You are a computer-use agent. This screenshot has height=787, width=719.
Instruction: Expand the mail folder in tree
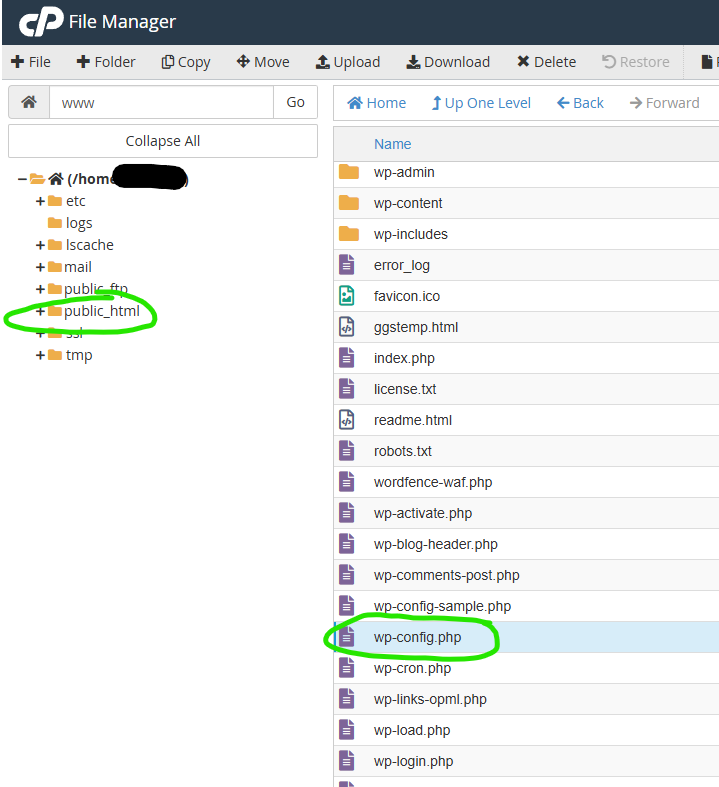[x=40, y=268]
